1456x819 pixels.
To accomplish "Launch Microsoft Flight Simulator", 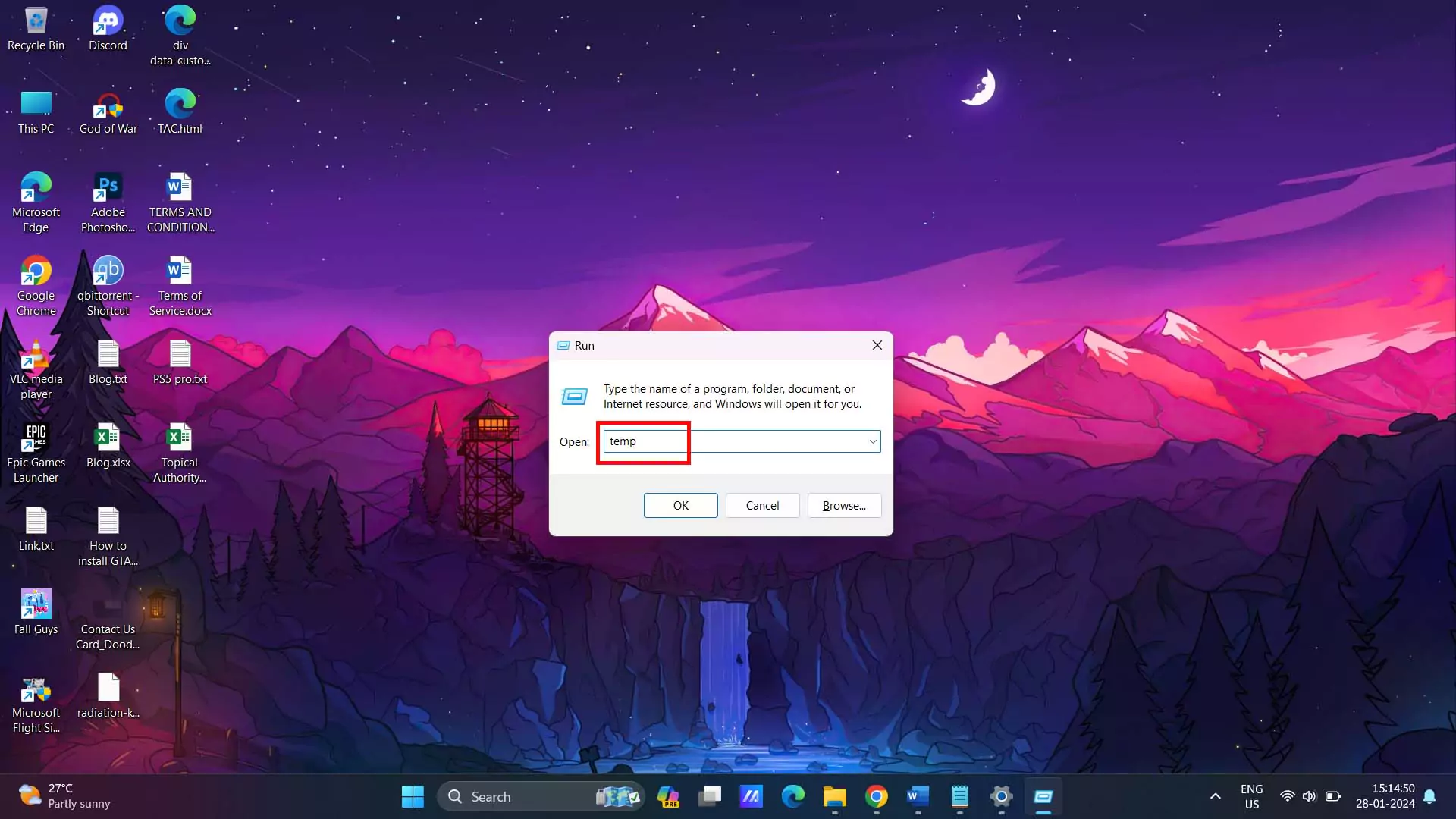I will (36, 704).
